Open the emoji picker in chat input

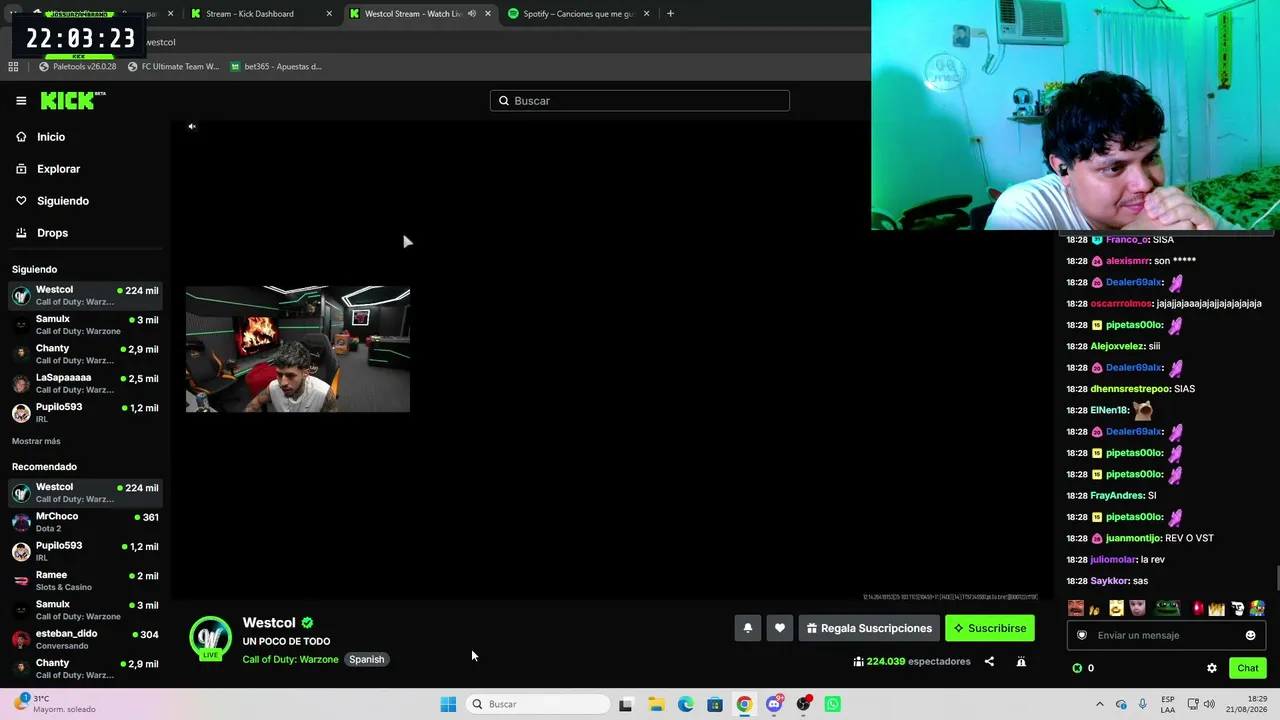click(1250, 635)
